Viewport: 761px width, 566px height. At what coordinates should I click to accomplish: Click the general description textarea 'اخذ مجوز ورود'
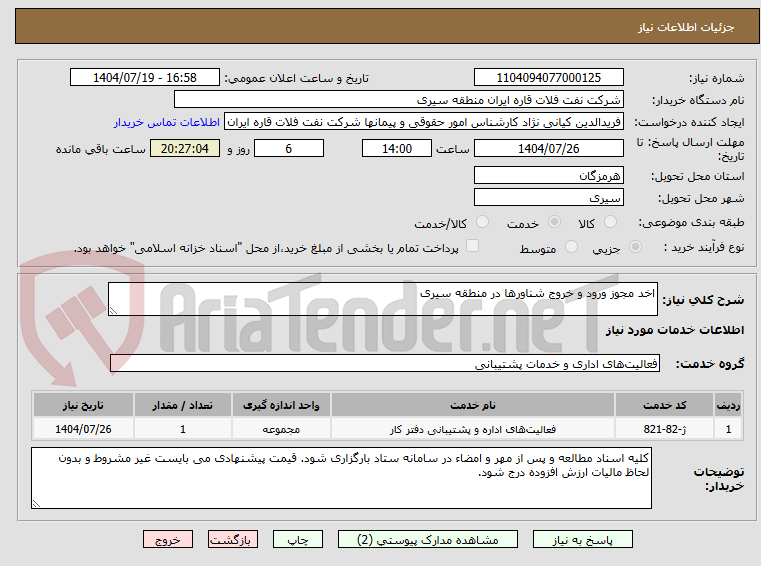tap(382, 299)
